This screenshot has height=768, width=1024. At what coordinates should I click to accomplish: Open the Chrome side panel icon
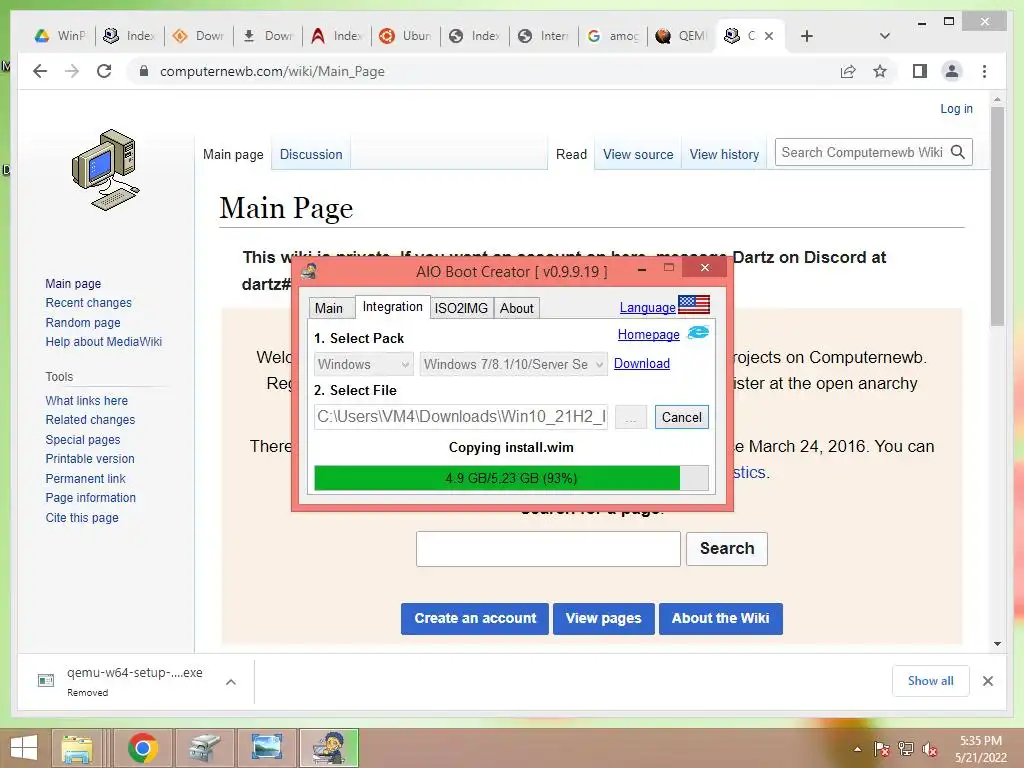point(920,71)
